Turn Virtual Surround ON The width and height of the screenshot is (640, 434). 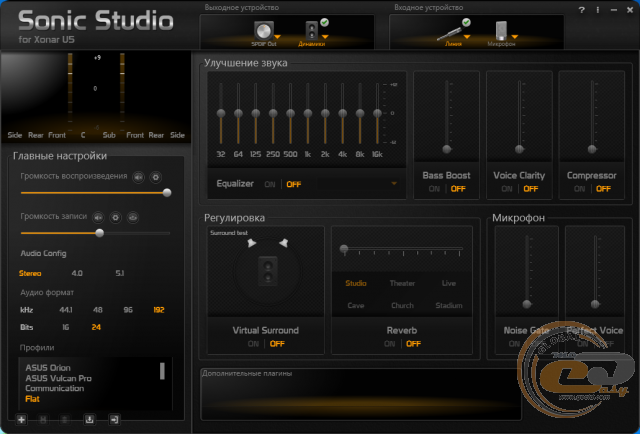(253, 344)
